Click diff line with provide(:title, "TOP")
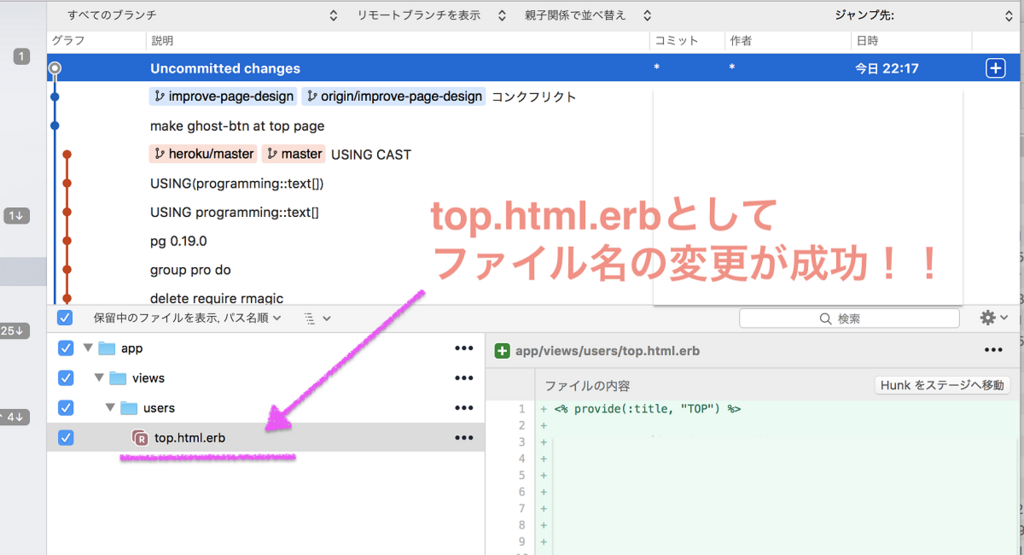This screenshot has height=555, width=1024. click(648, 409)
